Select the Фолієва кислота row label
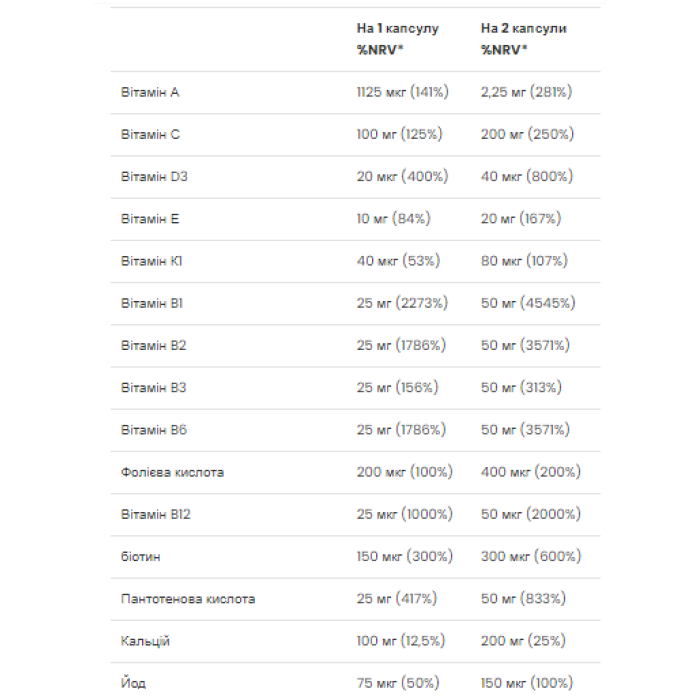The image size is (700, 700). (171, 472)
